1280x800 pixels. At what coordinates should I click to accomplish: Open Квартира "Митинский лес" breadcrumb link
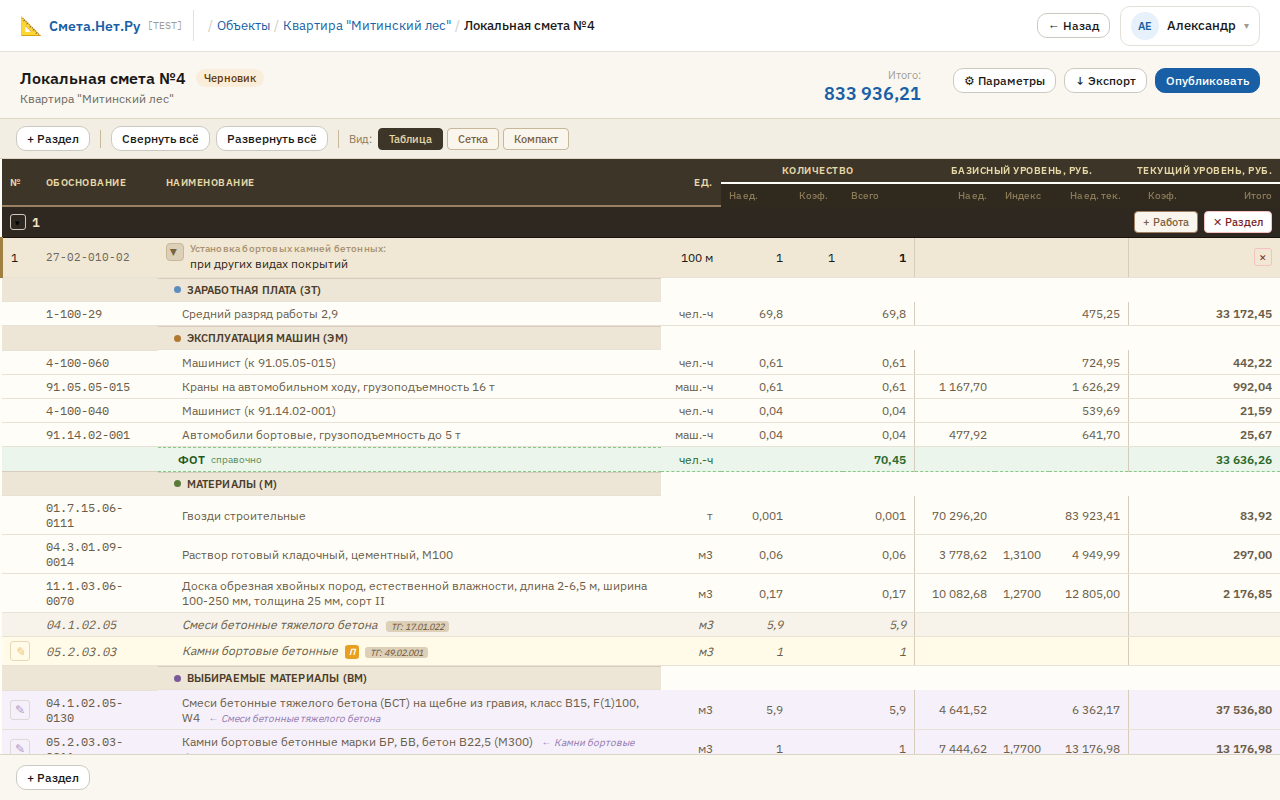366,26
